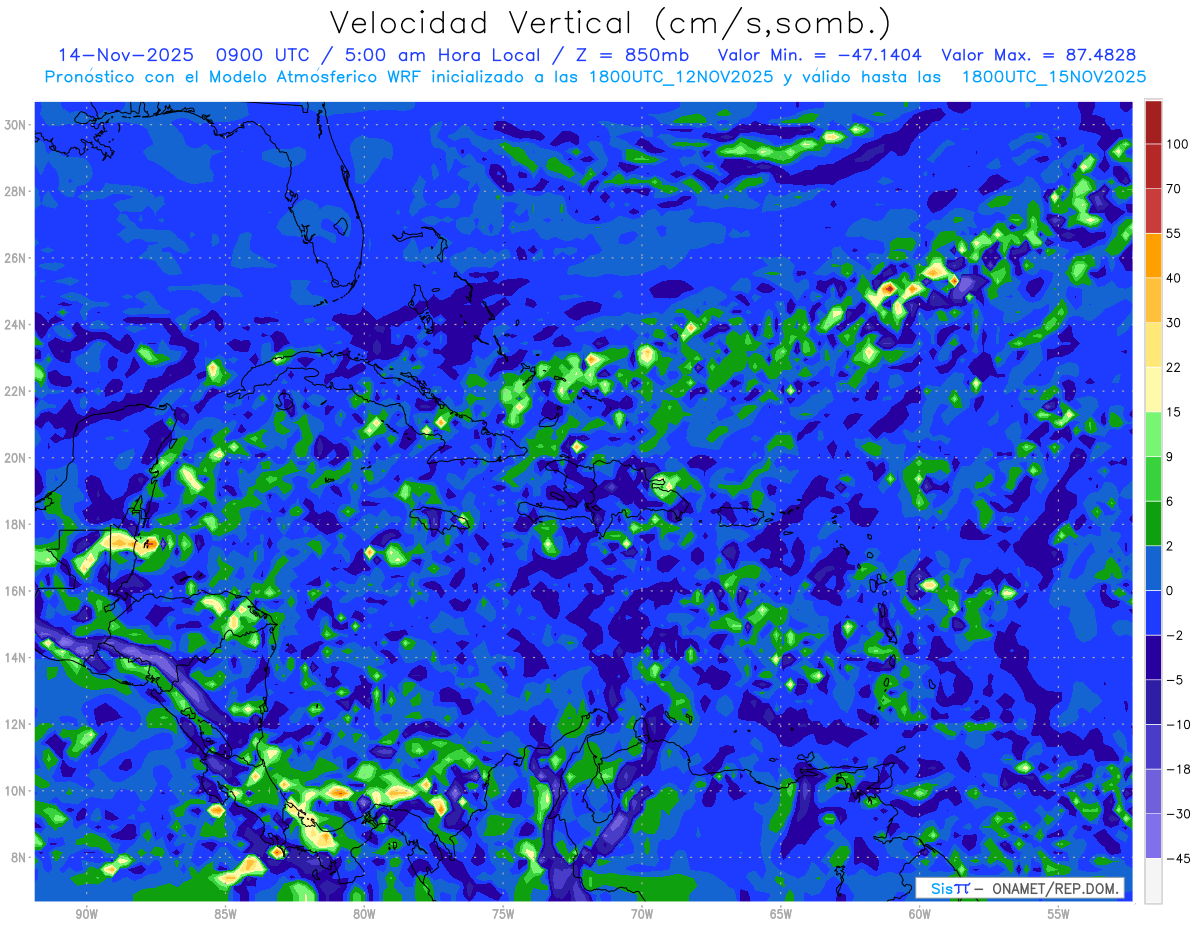Click the swatch between -10 and -5
The image size is (1200, 927).
tap(1153, 702)
